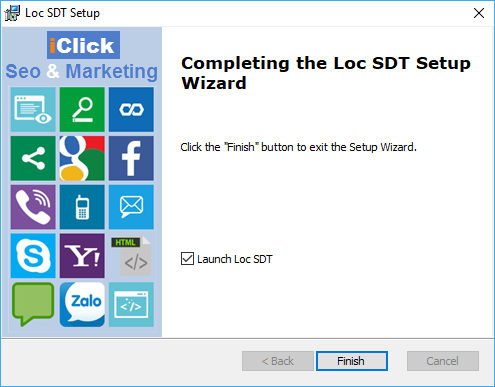Select the Viber phone icon tile
This screenshot has height=387, width=495.
33,207
